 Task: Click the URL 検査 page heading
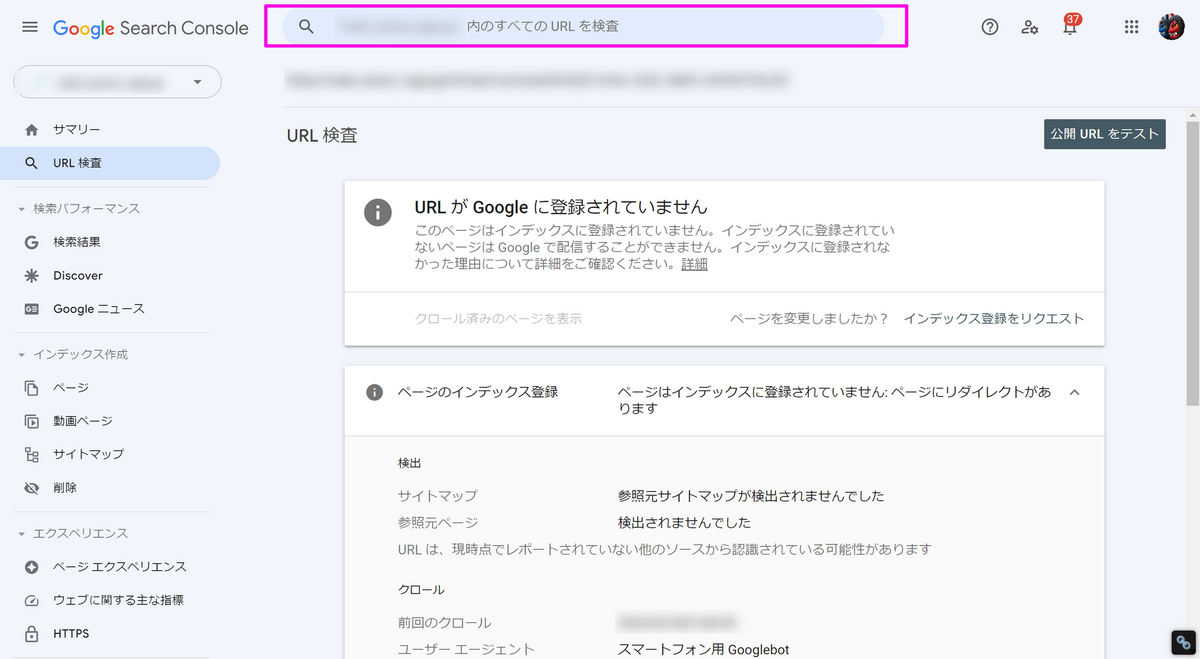[322, 135]
